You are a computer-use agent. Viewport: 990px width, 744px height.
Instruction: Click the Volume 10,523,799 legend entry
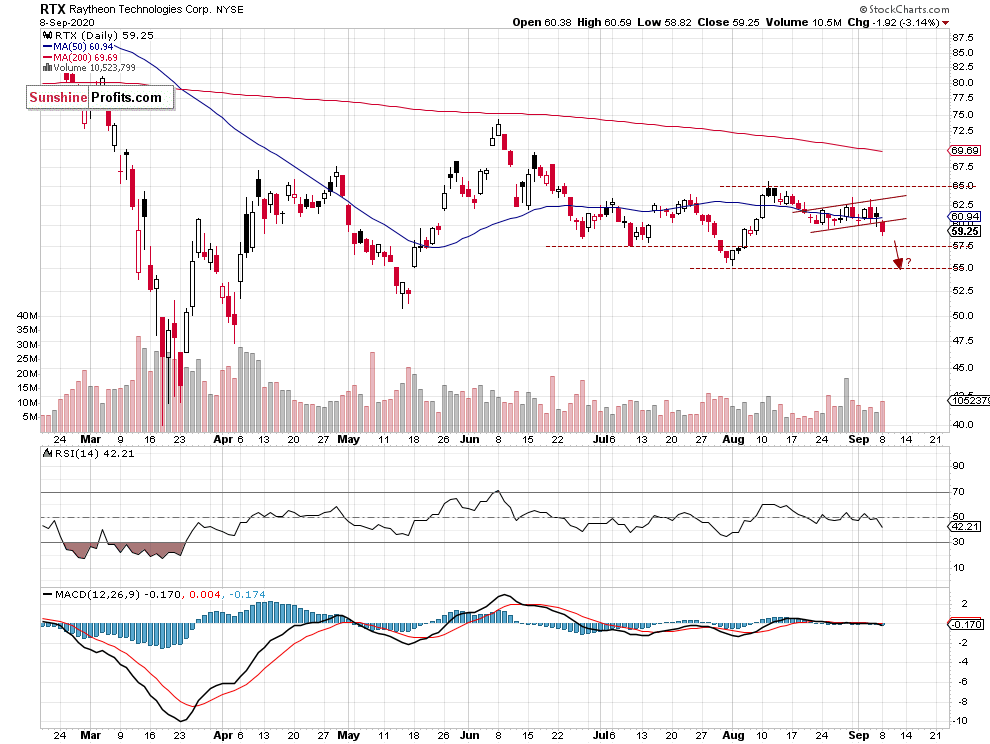pyautogui.click(x=94, y=68)
